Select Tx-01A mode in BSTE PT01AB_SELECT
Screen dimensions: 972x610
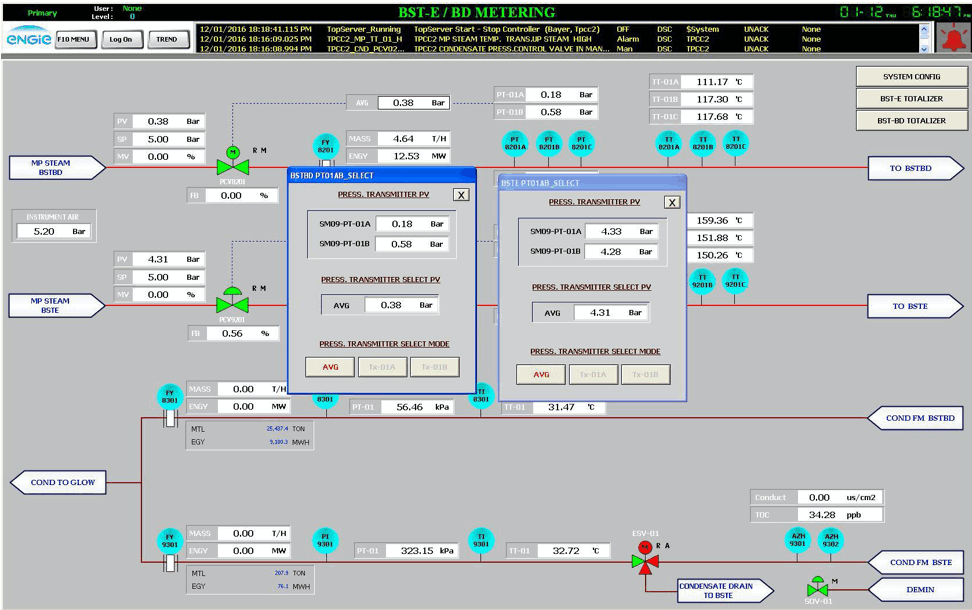[593, 374]
